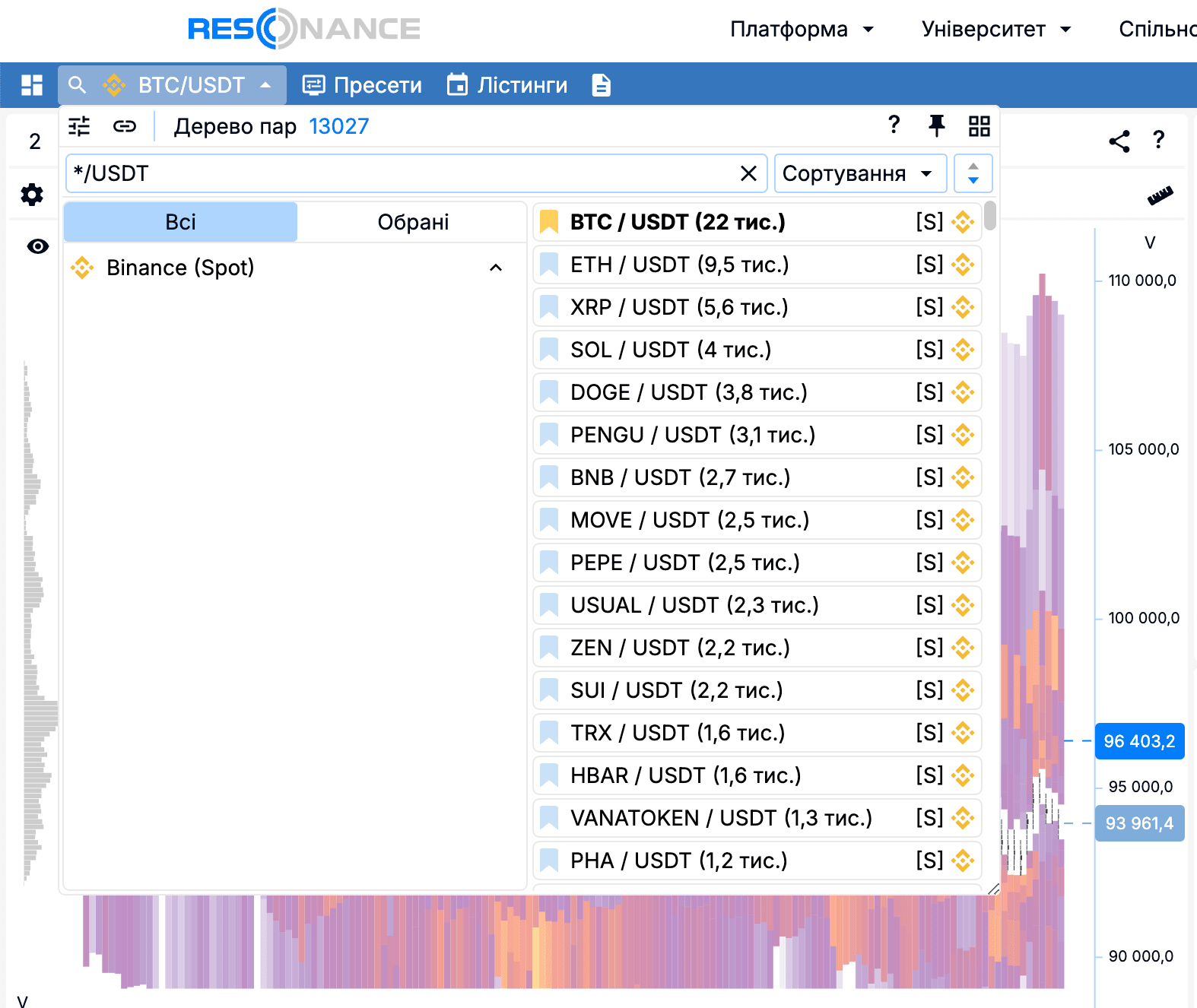The height and width of the screenshot is (1008, 1197).
Task: Select TRX / USDT (1,6 тис.) pair
Action: click(x=757, y=733)
